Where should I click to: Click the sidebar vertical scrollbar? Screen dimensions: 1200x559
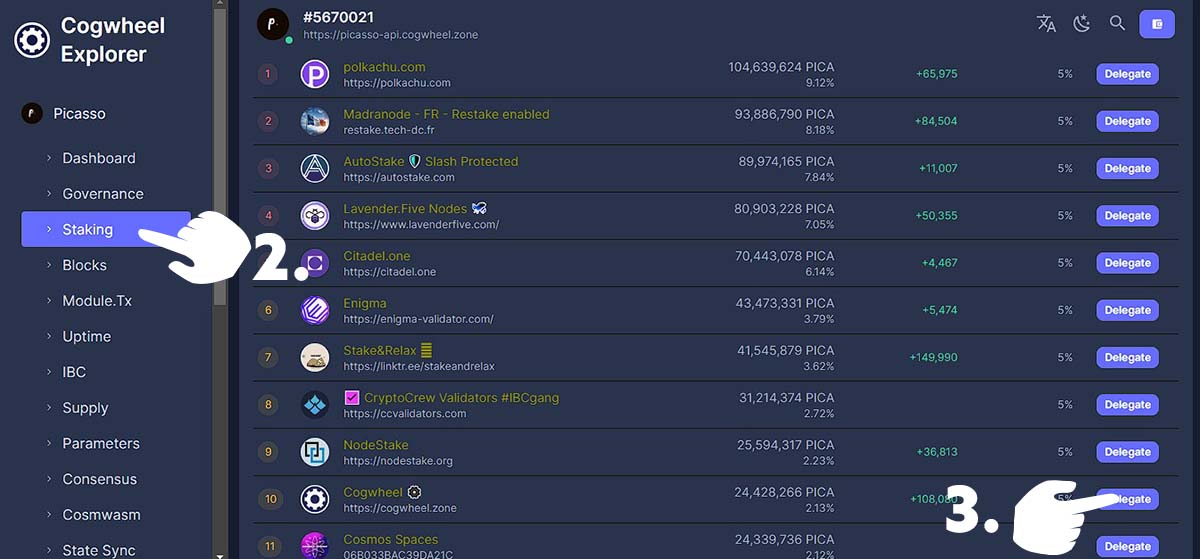pos(220,150)
